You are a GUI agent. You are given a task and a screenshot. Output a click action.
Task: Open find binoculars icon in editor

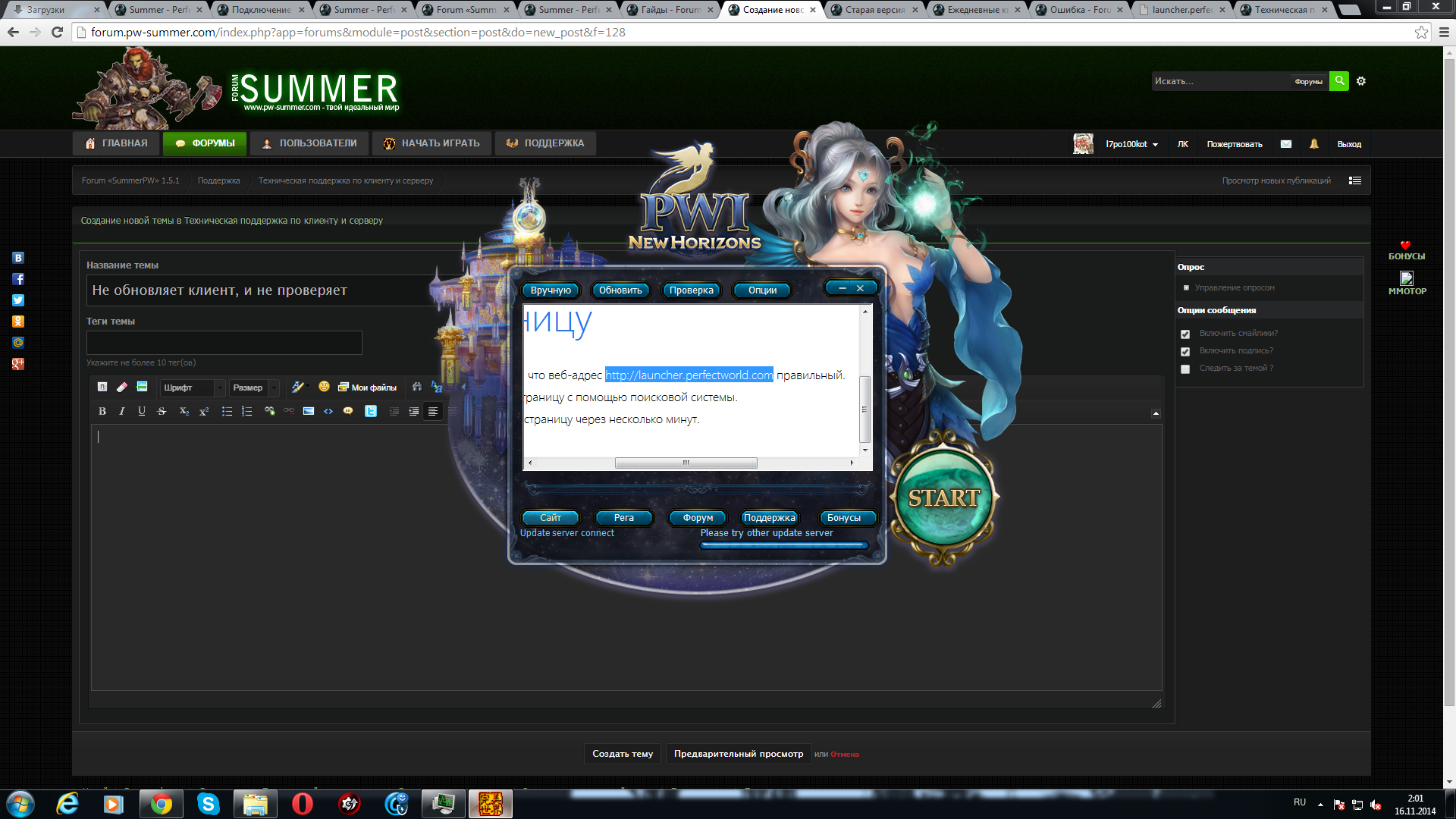417,387
